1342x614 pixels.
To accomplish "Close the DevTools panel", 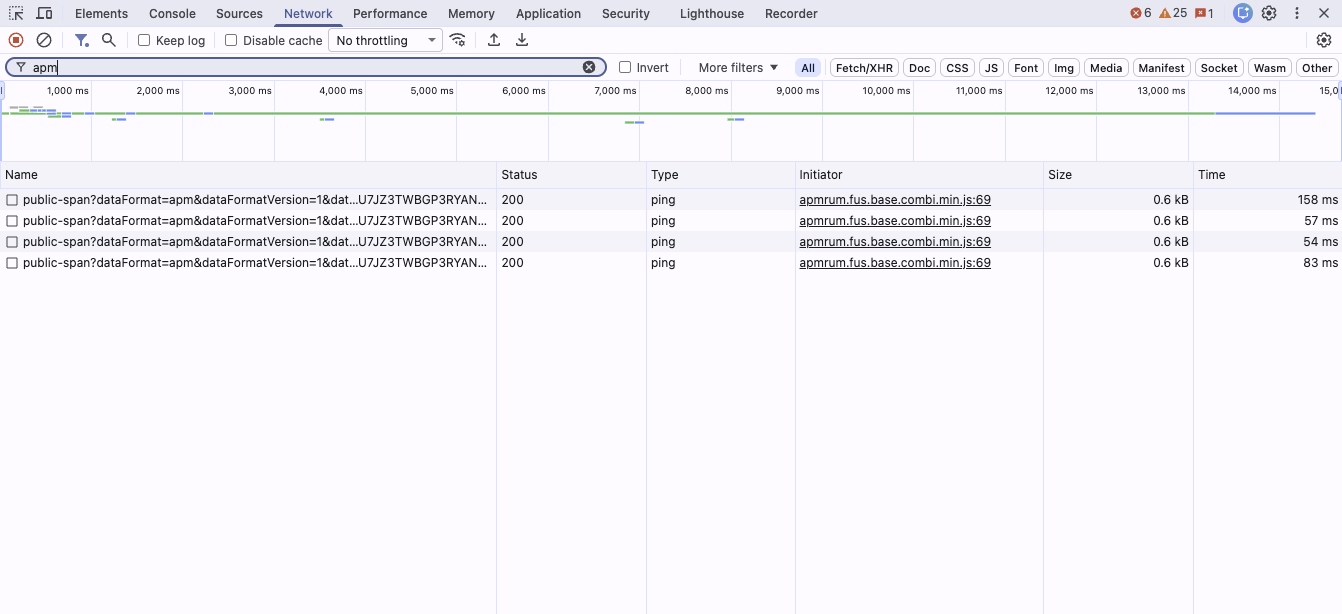I will point(1324,13).
